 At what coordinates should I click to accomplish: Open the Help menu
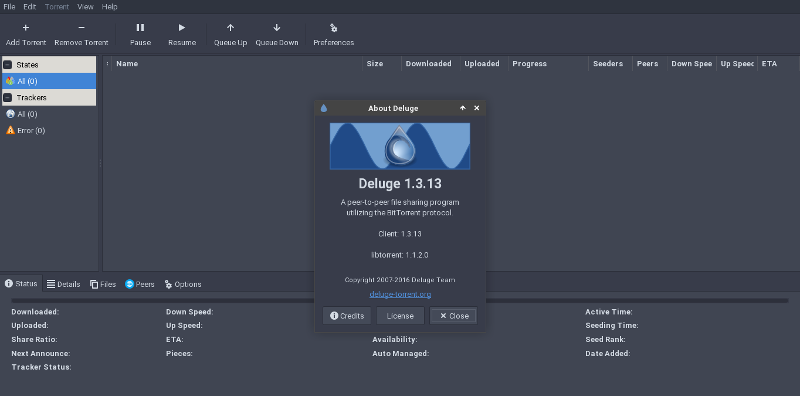pyautogui.click(x=109, y=7)
